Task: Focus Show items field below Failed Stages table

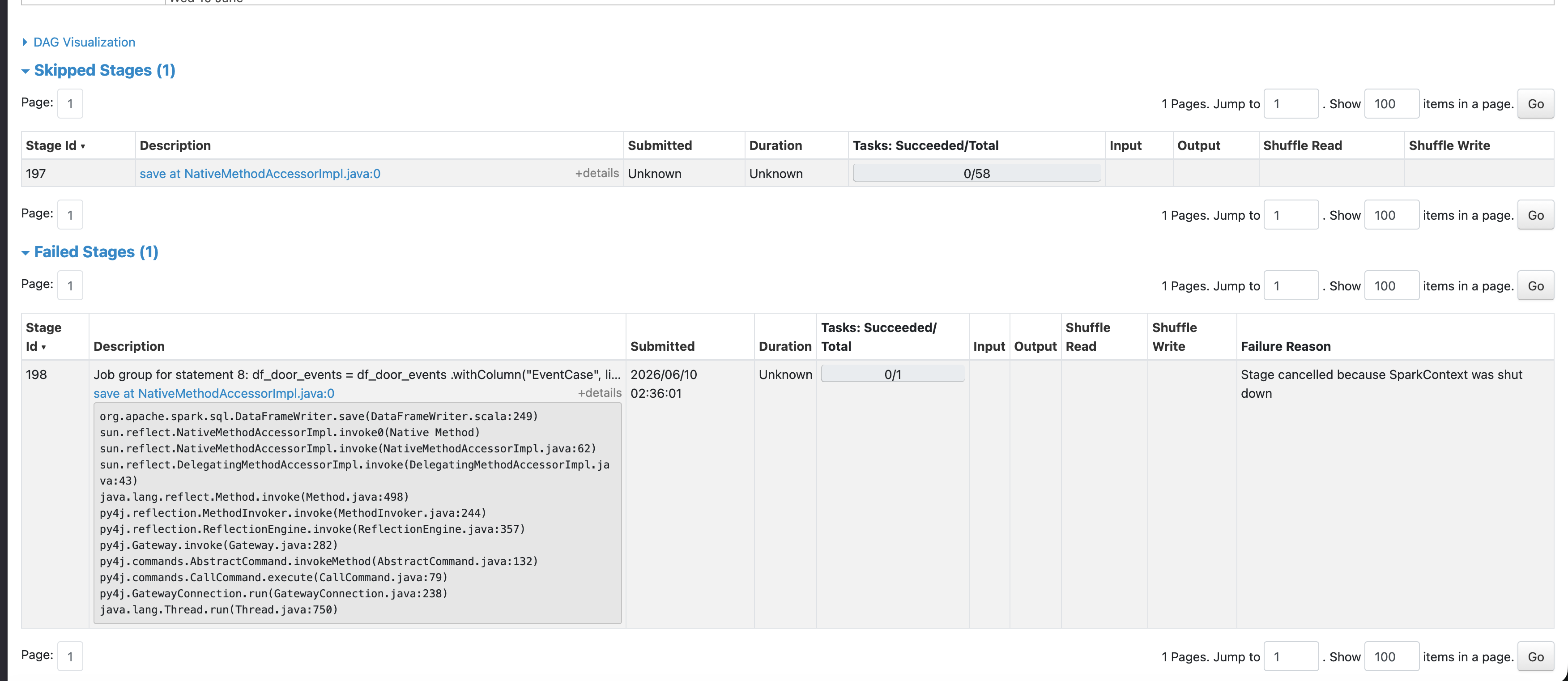Action: 1392,657
